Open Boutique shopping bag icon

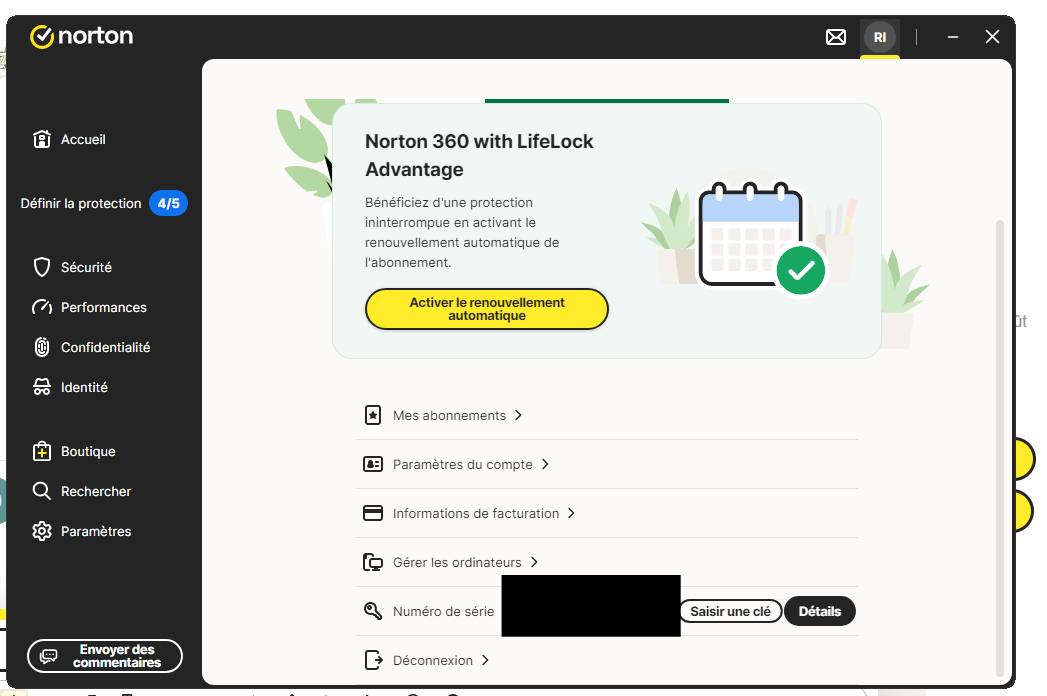42,451
